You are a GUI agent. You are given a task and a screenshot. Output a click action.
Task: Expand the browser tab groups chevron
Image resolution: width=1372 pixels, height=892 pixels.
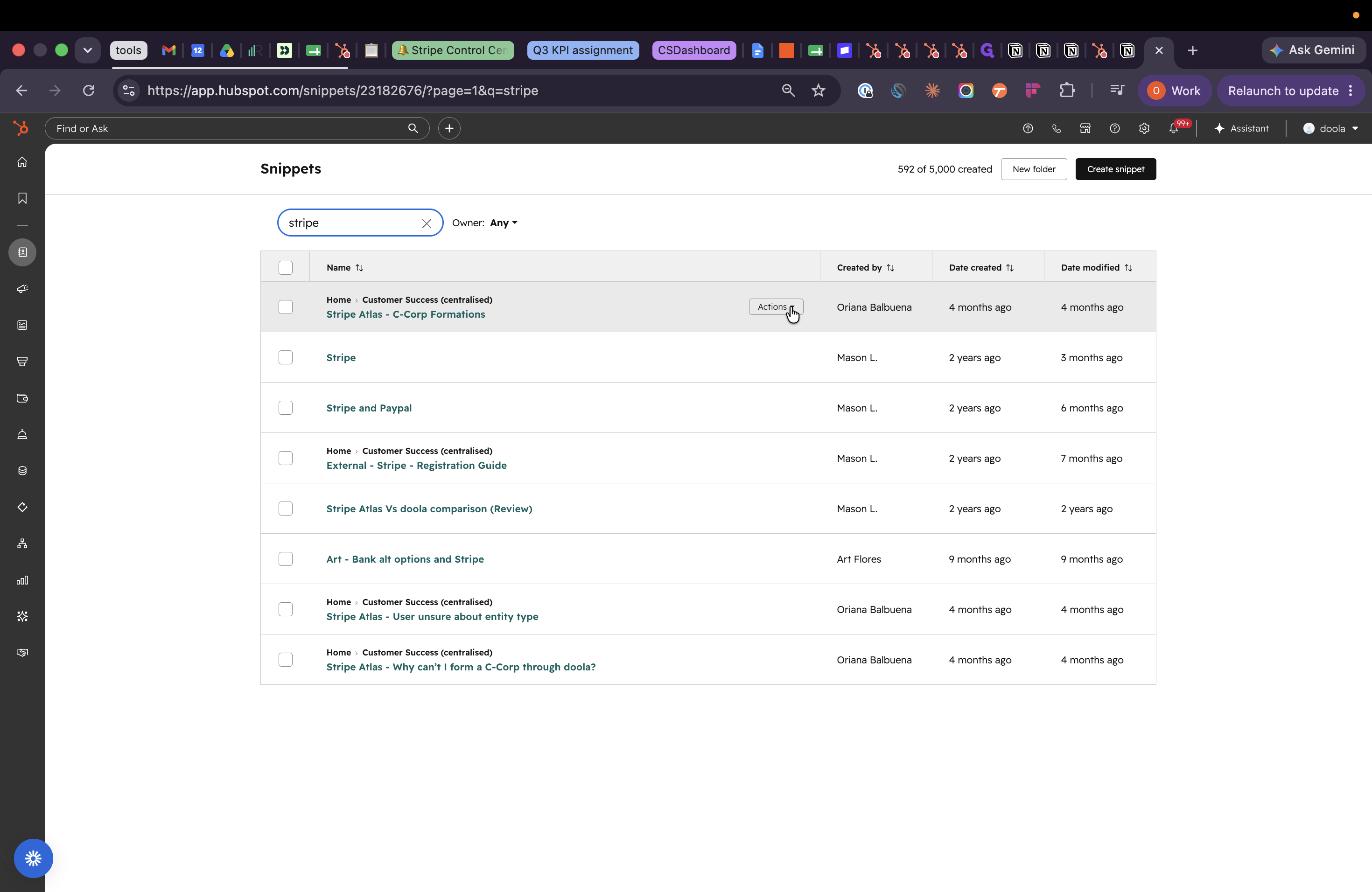[88, 51]
